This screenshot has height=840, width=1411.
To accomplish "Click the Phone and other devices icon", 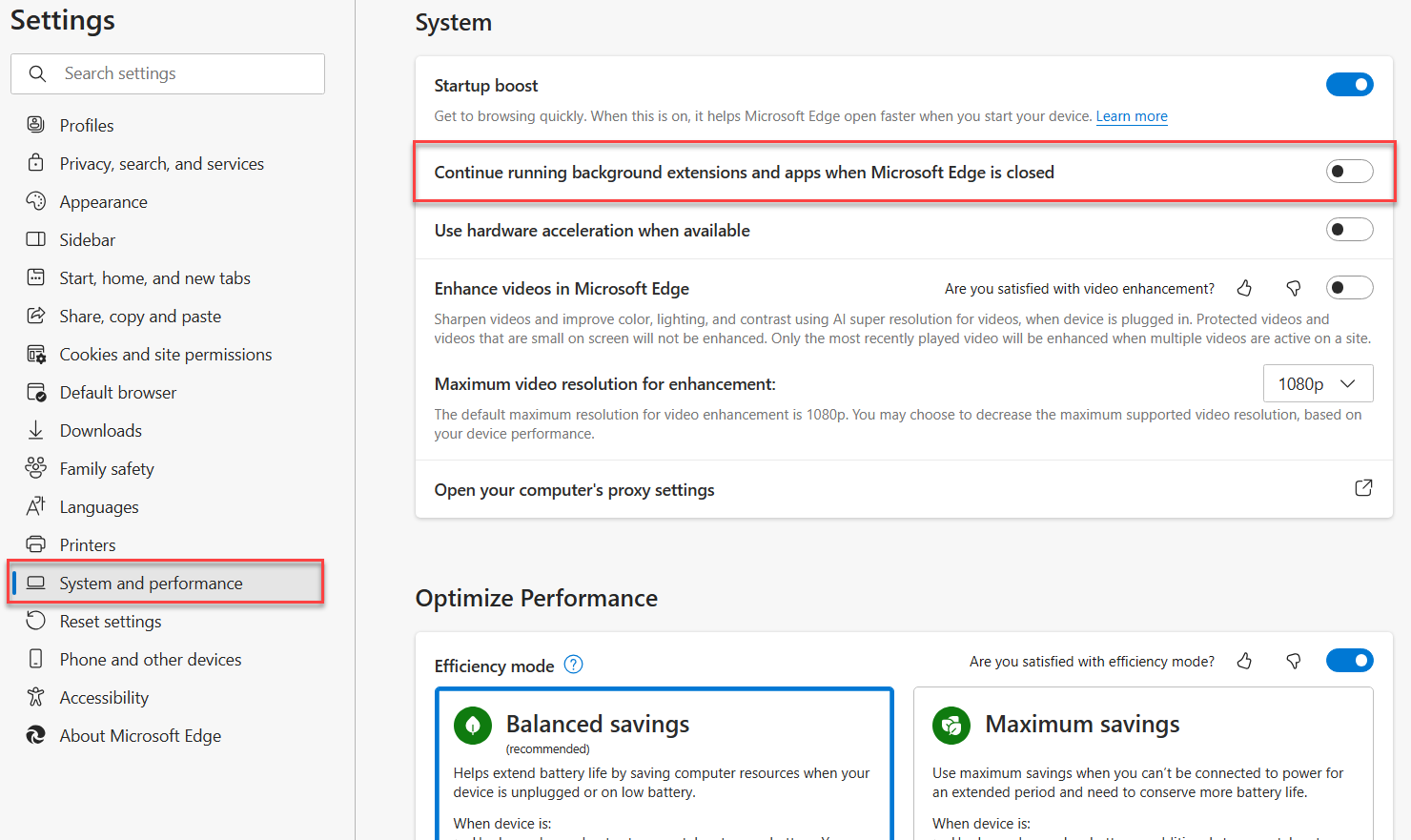I will pyautogui.click(x=35, y=659).
